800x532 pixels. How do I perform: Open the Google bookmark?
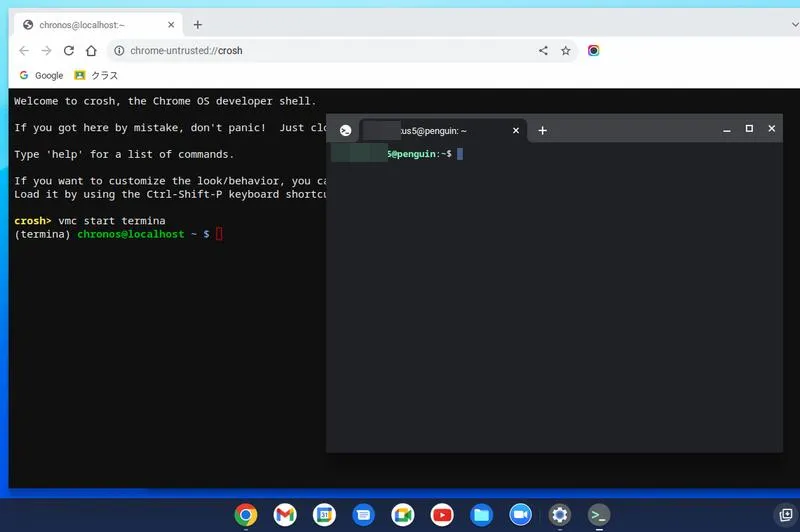pyautogui.click(x=41, y=75)
